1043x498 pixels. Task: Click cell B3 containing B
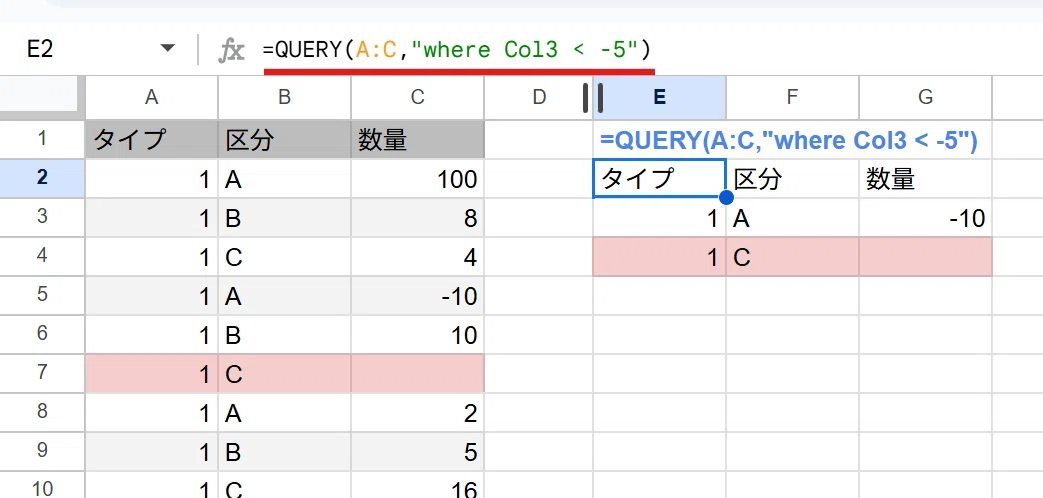point(285,217)
